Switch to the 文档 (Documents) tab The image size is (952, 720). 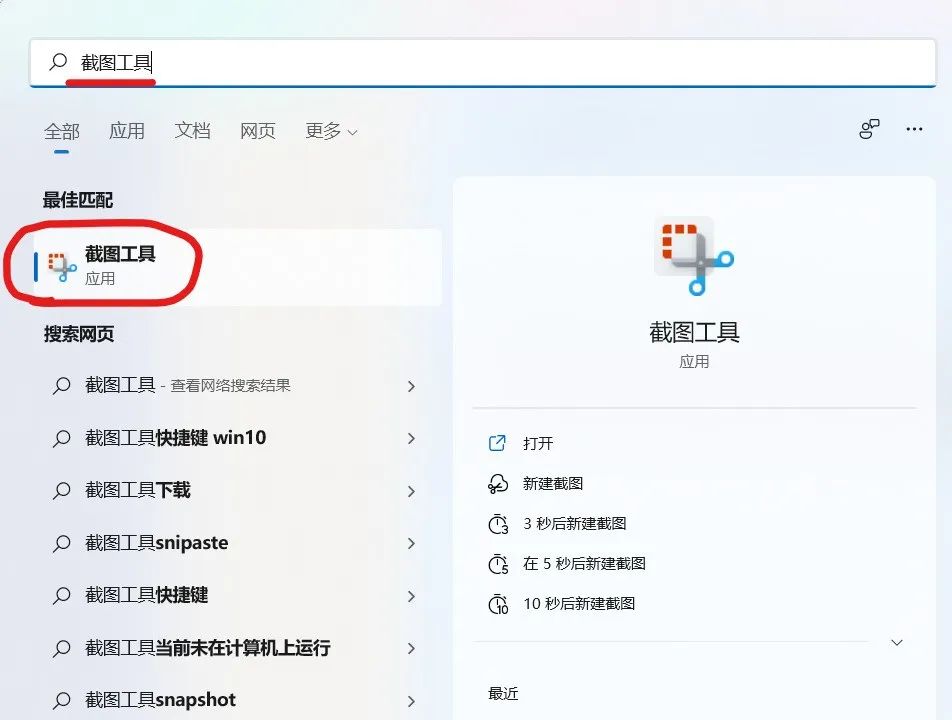click(192, 130)
